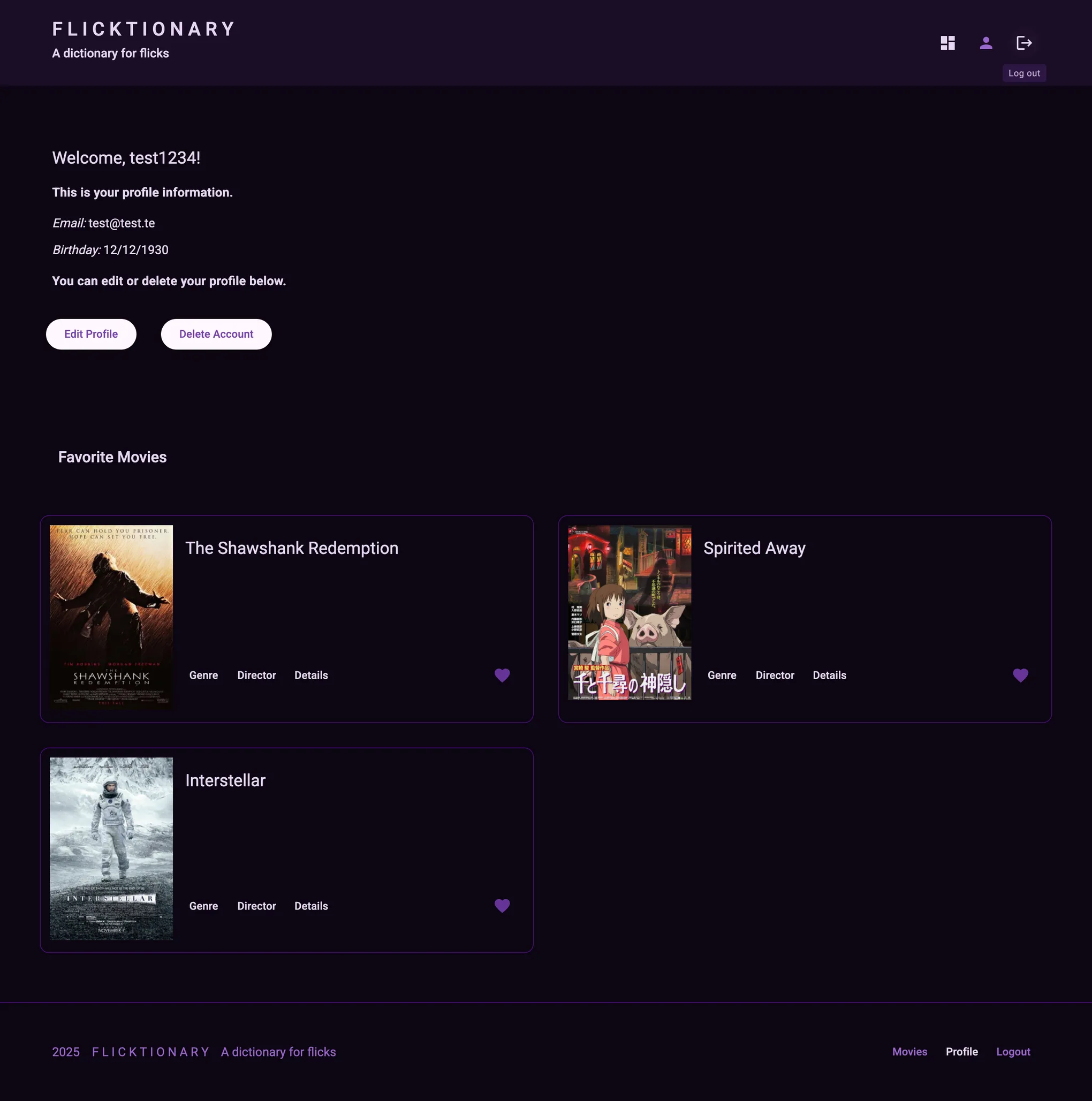The width and height of the screenshot is (1092, 1101).
Task: Toggle favorite status on Shawshank Redemption card
Action: [x=502, y=675]
